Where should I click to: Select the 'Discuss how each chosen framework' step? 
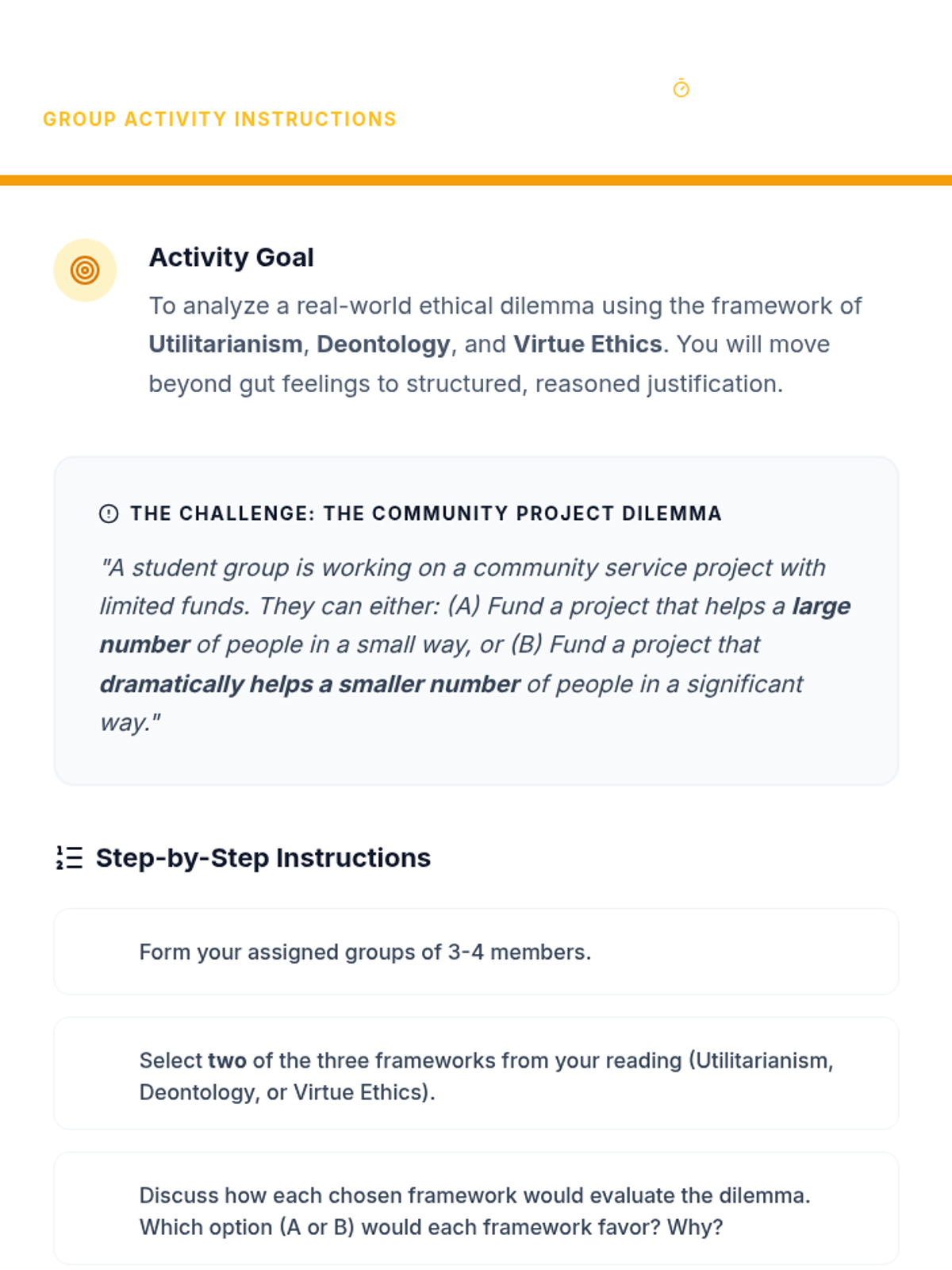476,1208
